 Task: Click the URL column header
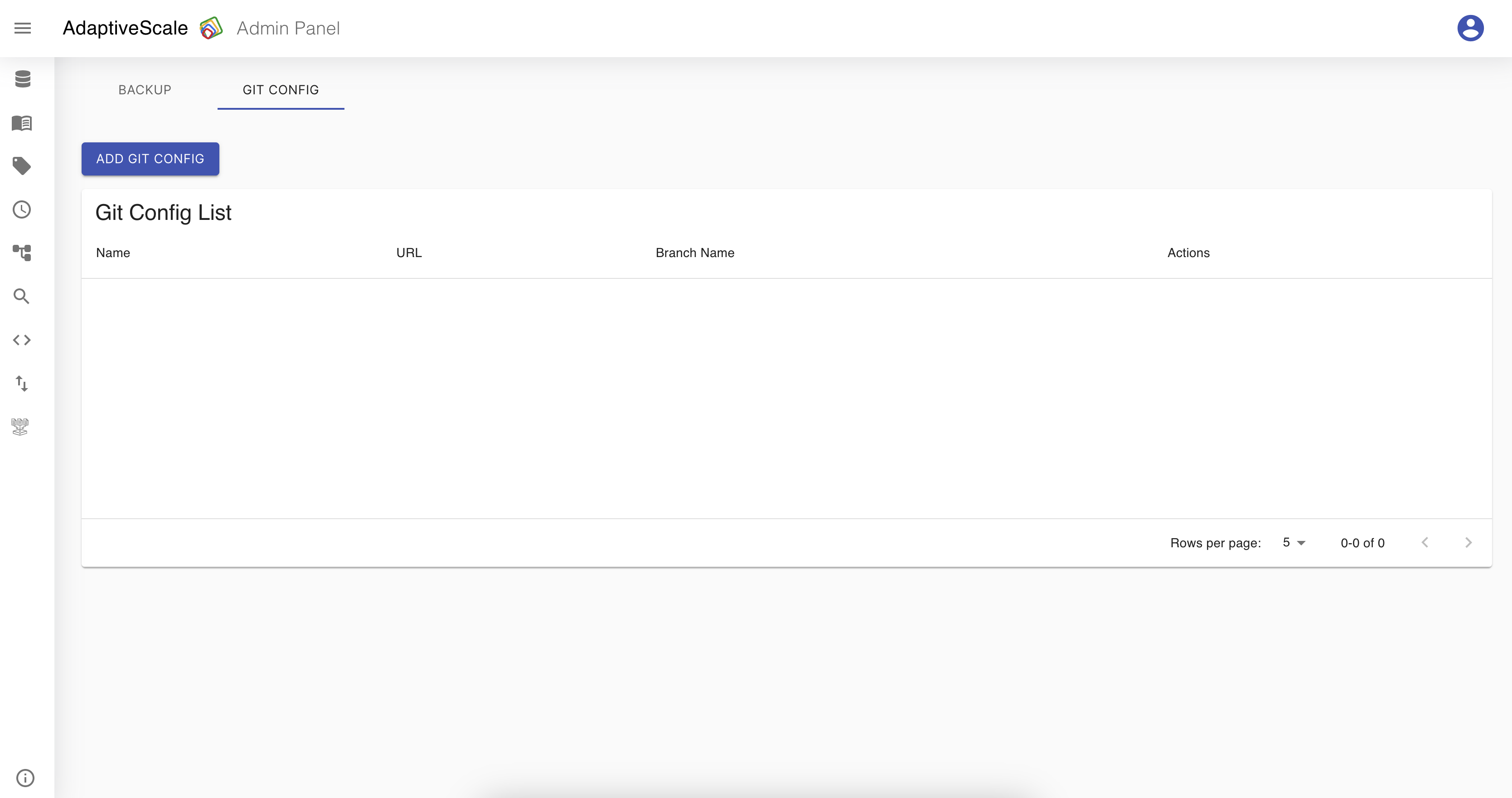tap(409, 253)
